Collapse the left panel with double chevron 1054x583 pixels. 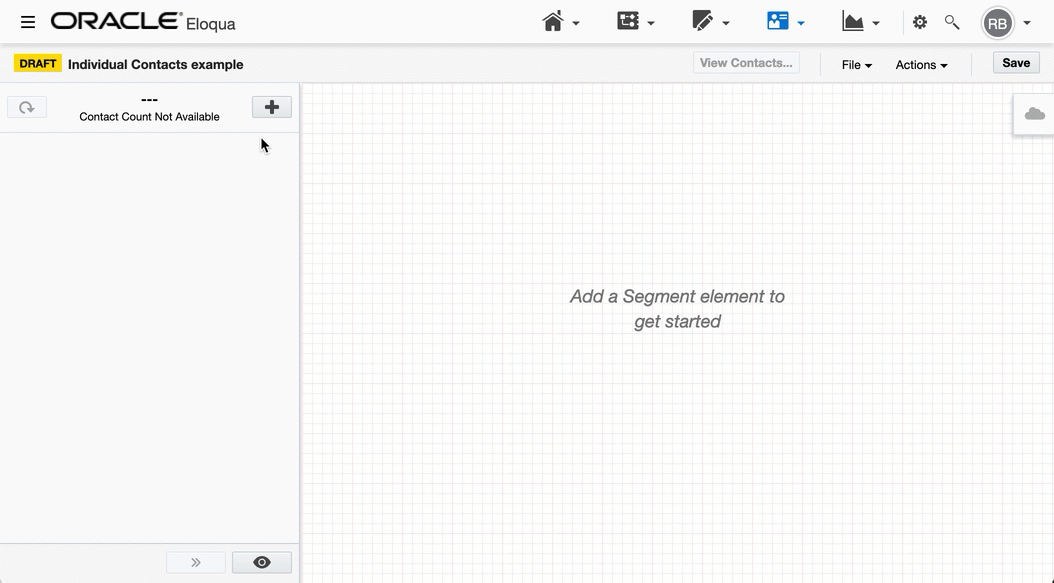point(196,562)
